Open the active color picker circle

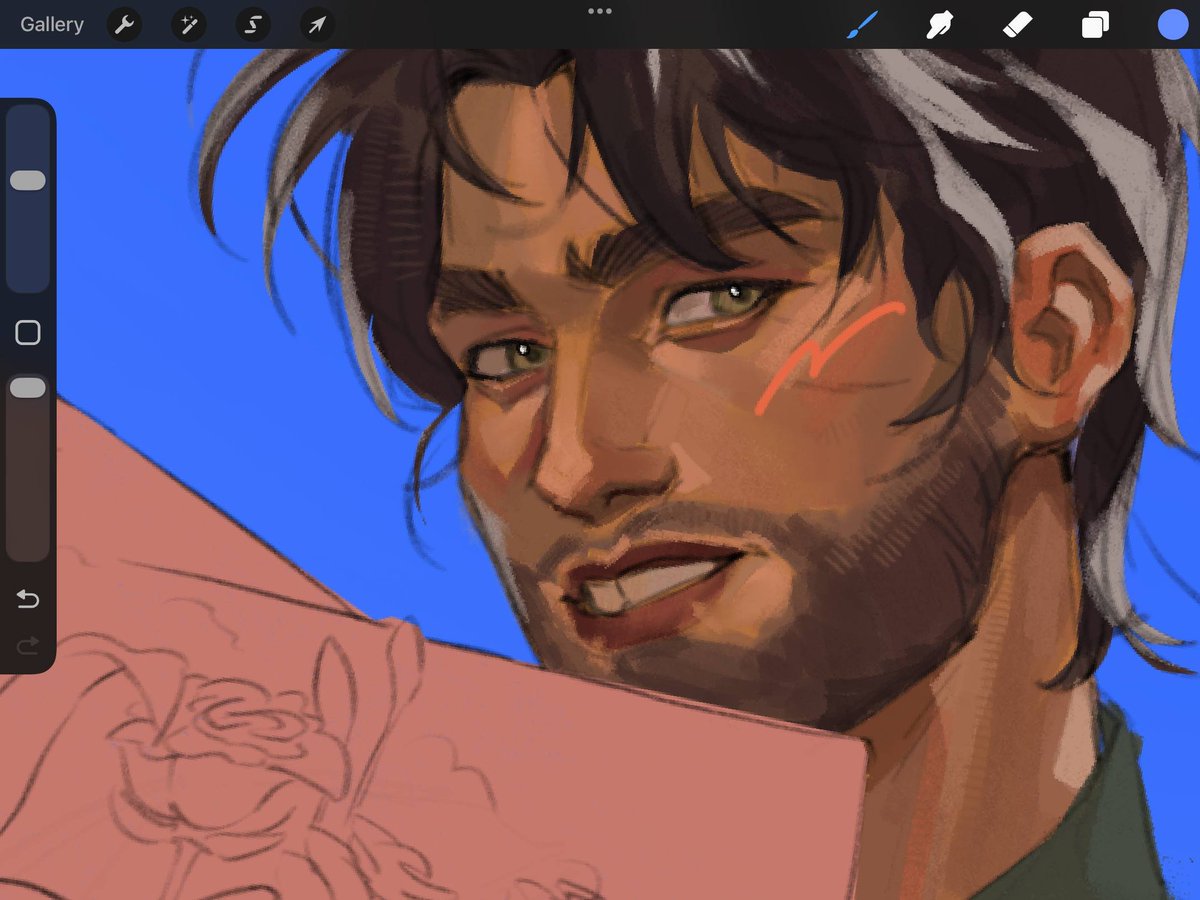(x=1173, y=24)
